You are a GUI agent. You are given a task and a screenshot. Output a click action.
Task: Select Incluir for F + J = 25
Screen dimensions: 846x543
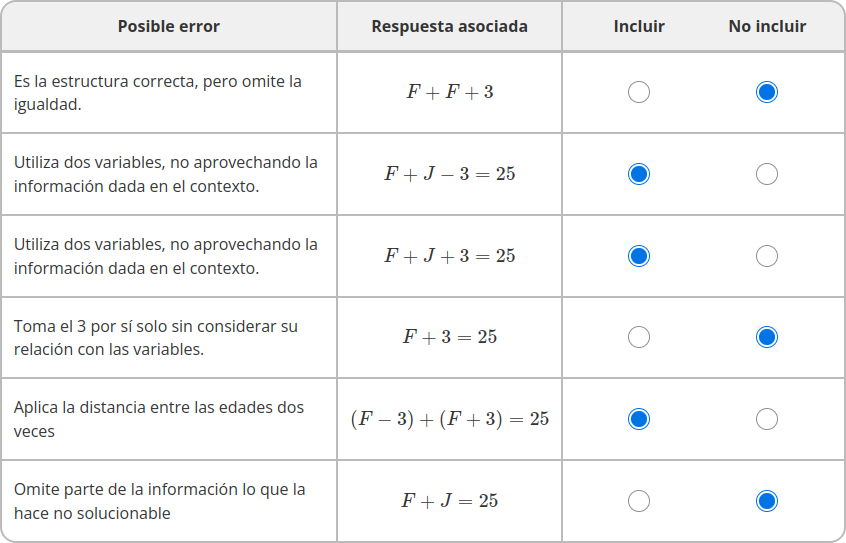639,501
